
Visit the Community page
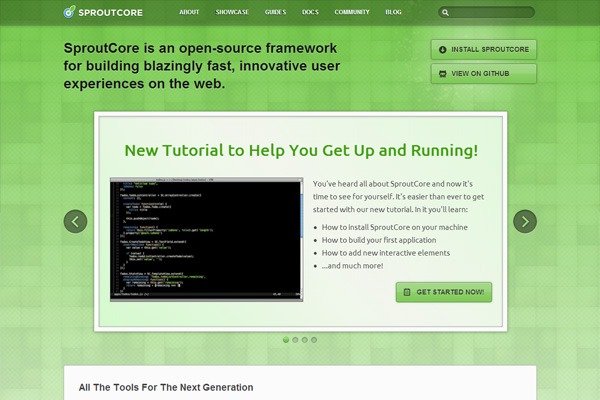pos(352,14)
